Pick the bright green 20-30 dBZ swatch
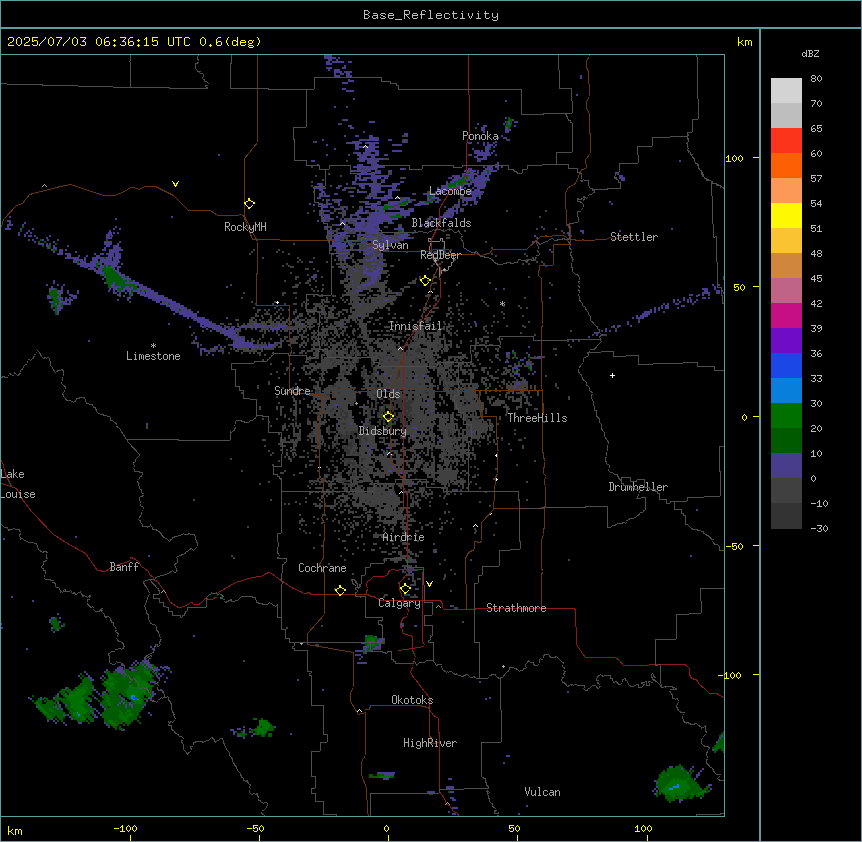This screenshot has width=862, height=842. (x=786, y=416)
